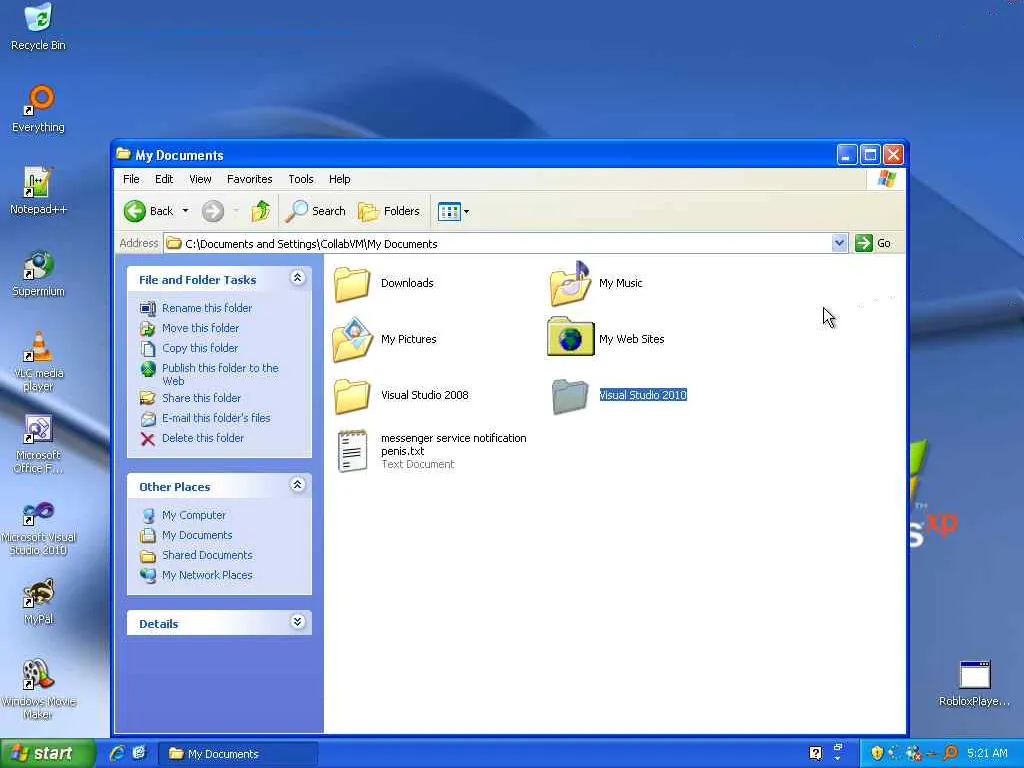Open the Tools menu
The width and height of the screenshot is (1024, 768).
301,179
